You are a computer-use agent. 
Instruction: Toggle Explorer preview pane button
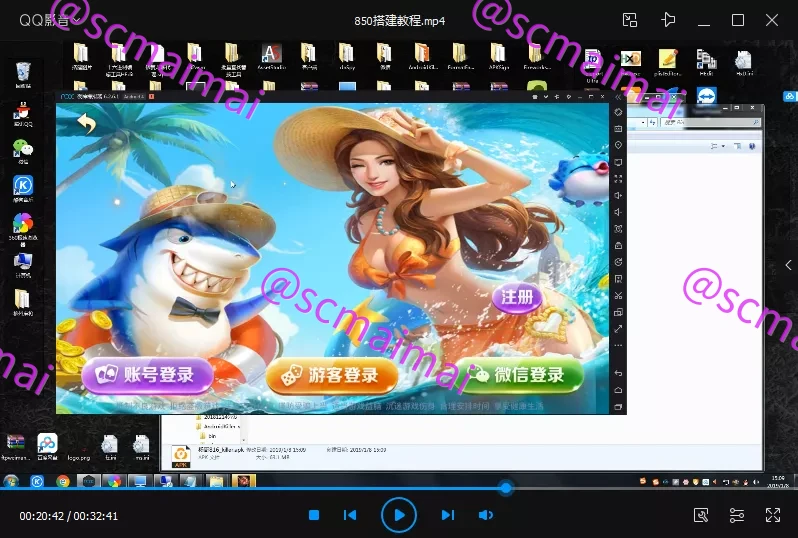pos(737,147)
